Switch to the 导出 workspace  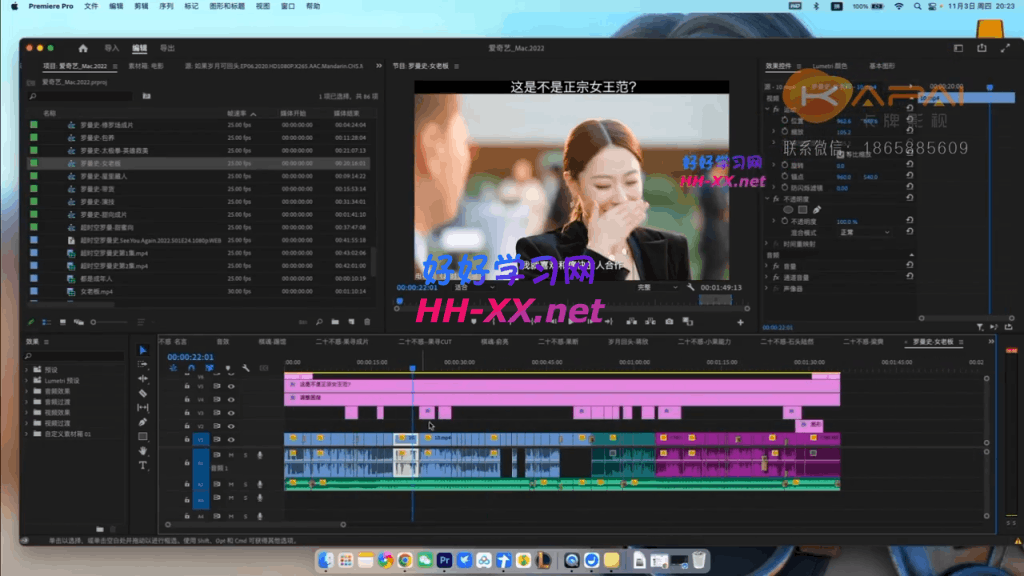point(168,48)
